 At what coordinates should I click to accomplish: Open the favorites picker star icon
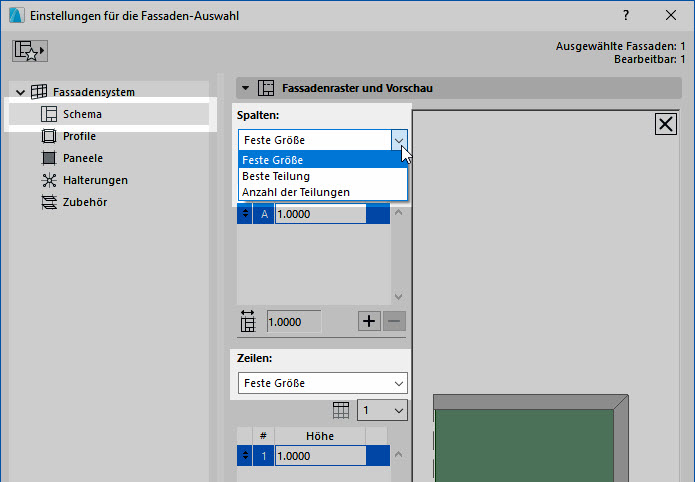pos(31,51)
